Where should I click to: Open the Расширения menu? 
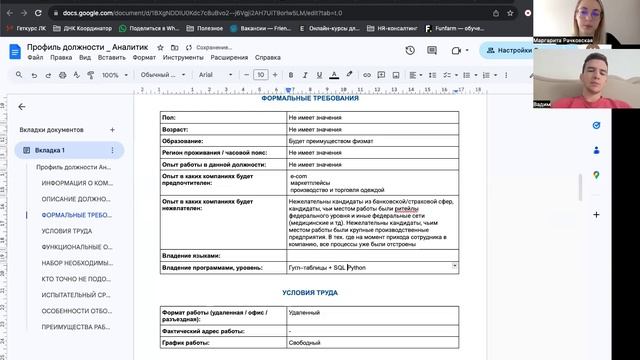pyautogui.click(x=229, y=58)
